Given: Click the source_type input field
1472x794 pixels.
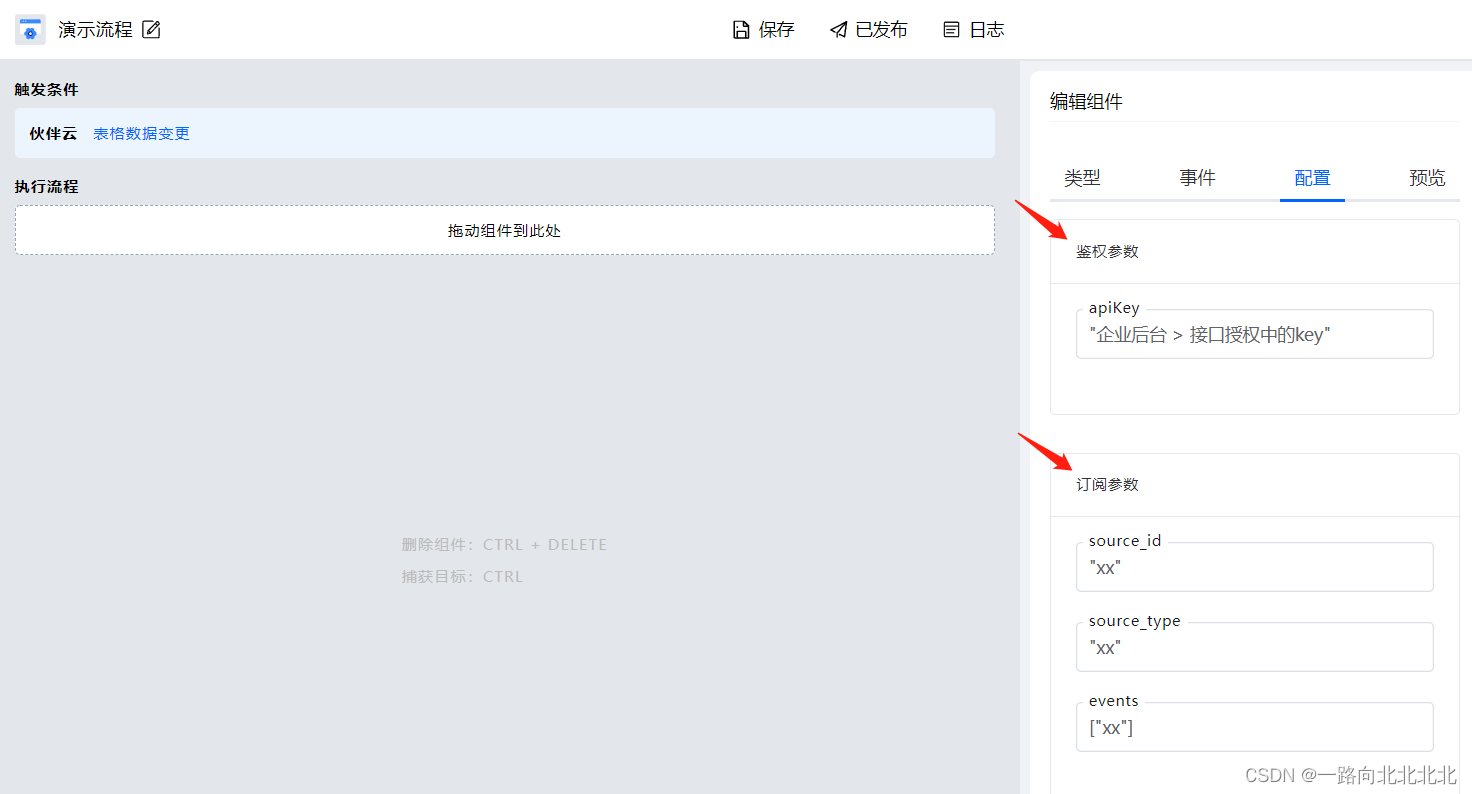Looking at the screenshot, I should tap(1254, 647).
